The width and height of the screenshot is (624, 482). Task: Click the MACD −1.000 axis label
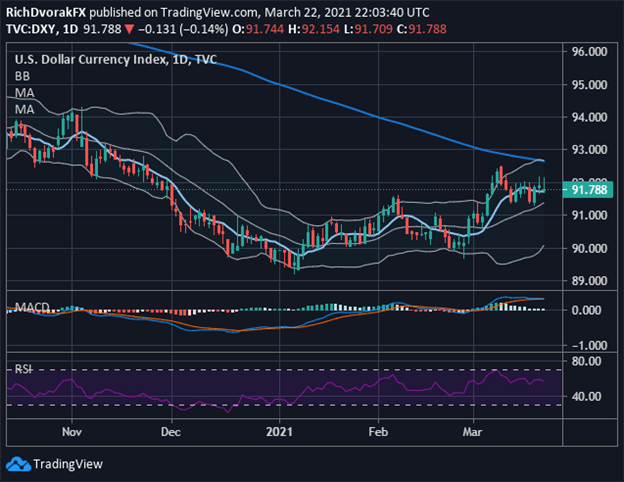pos(589,345)
